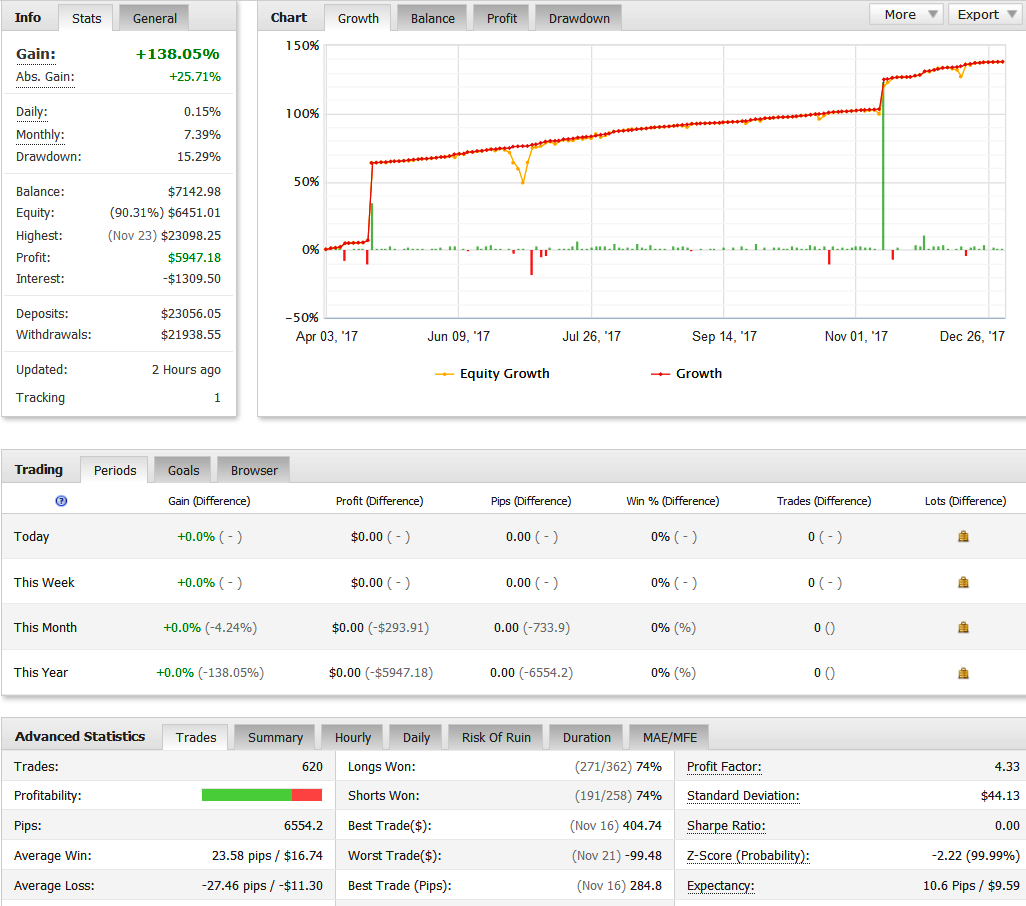Select the Info tab
The height and width of the screenshot is (906, 1026).
(x=27, y=18)
